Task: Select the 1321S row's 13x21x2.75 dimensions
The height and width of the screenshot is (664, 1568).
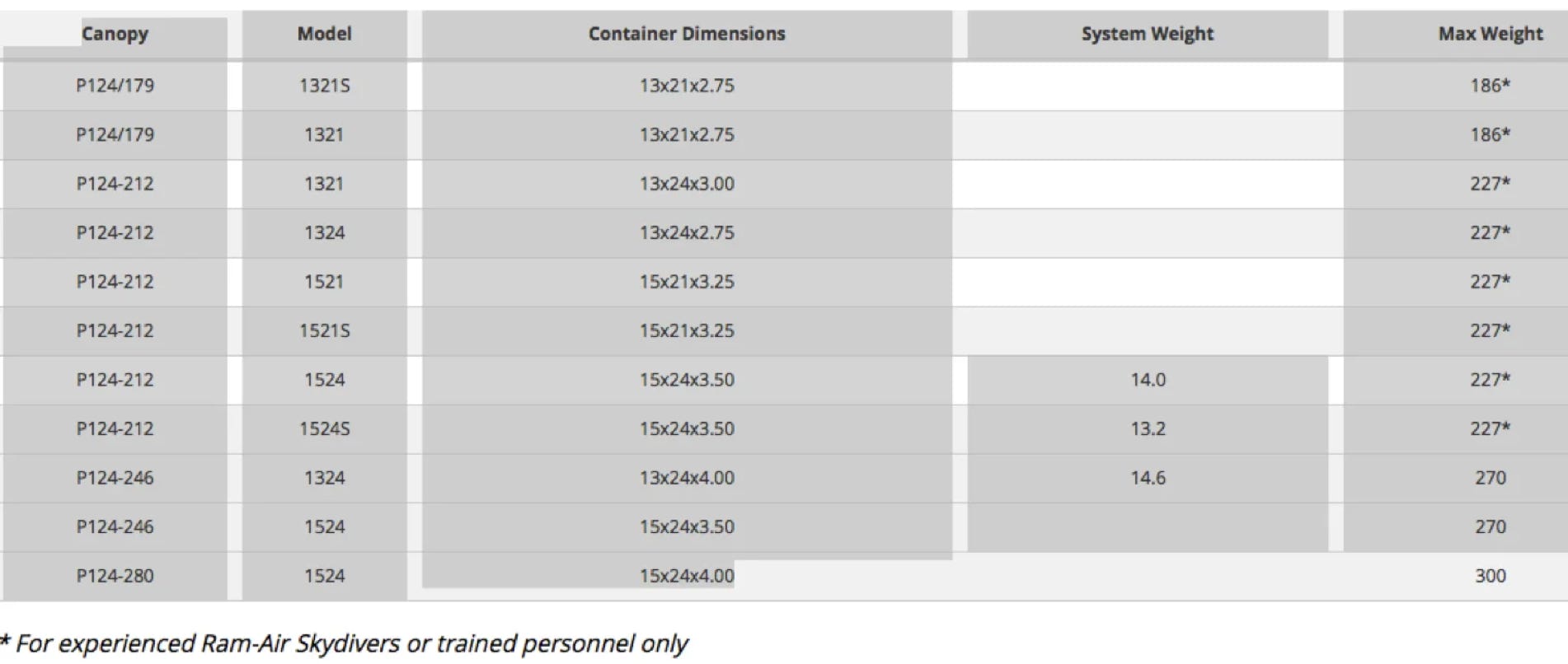Action: (687, 85)
